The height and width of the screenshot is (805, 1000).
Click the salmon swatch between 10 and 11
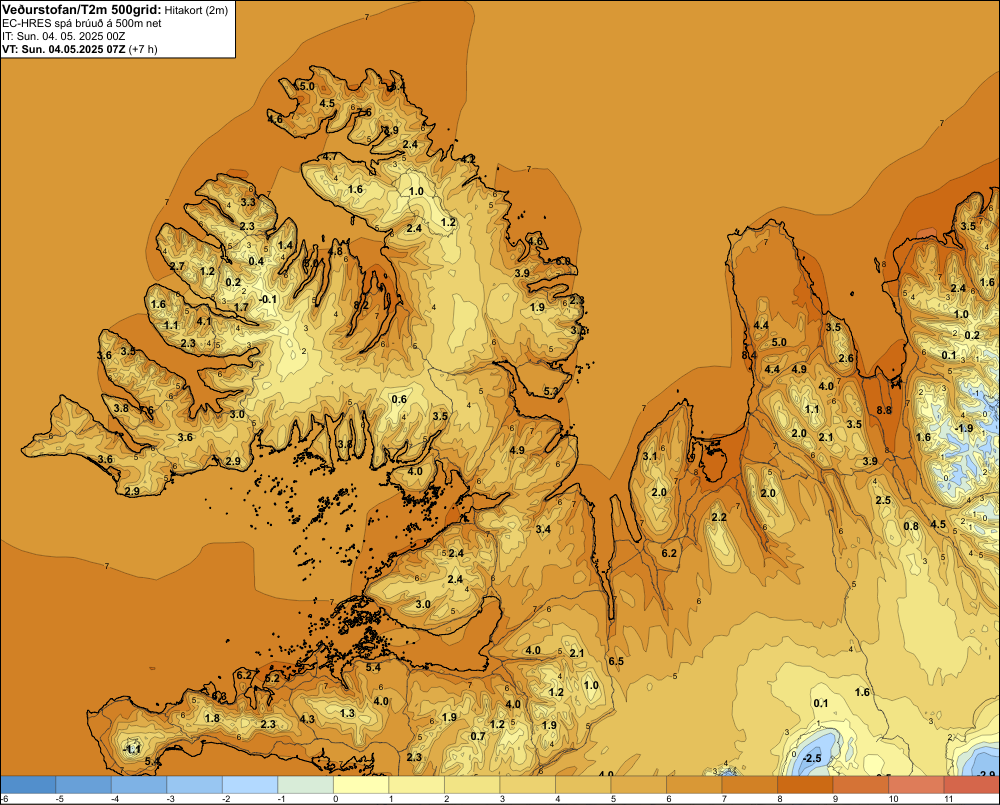916,785
